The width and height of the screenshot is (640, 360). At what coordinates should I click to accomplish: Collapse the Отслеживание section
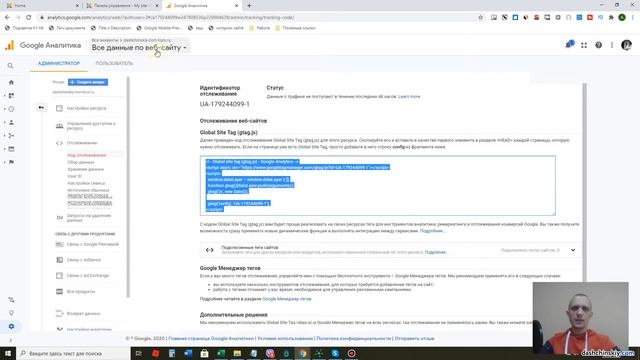pos(82,143)
